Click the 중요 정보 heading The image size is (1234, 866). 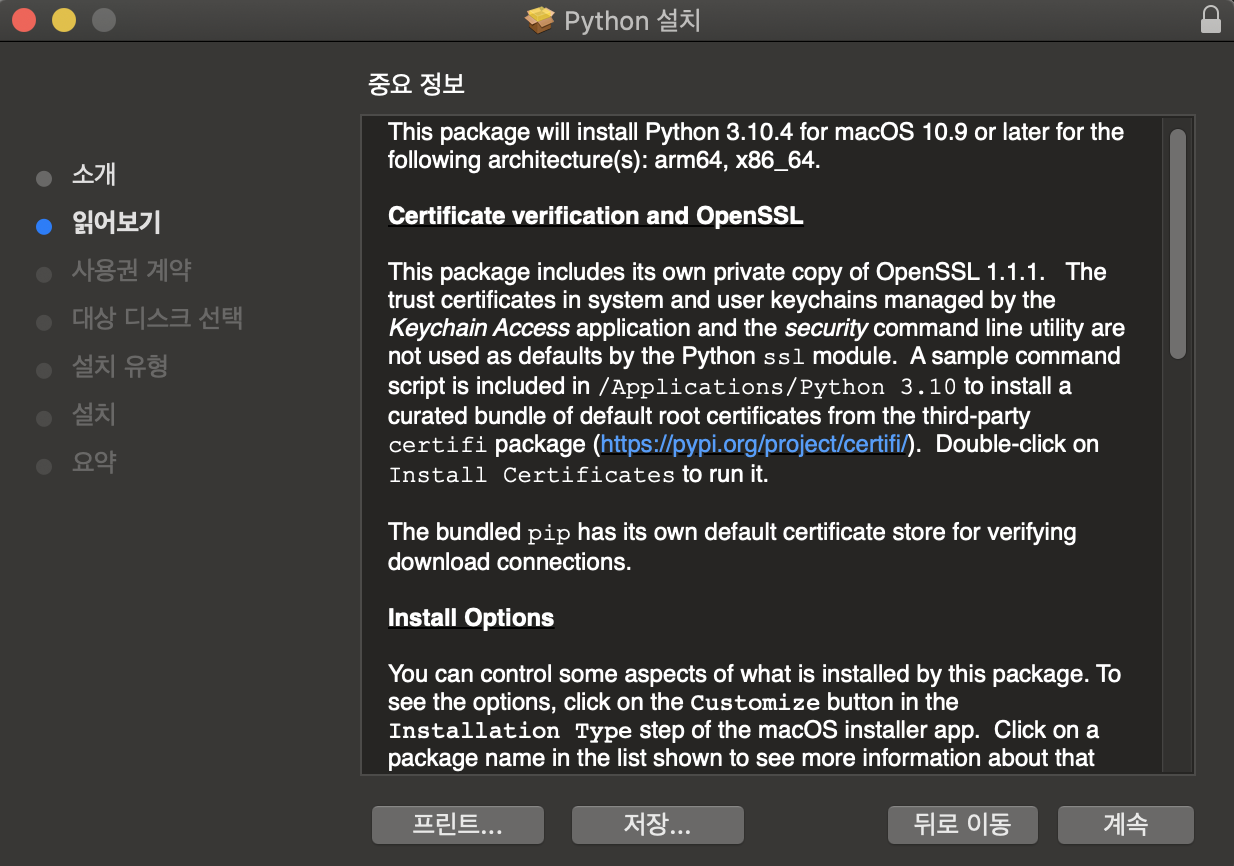(417, 84)
